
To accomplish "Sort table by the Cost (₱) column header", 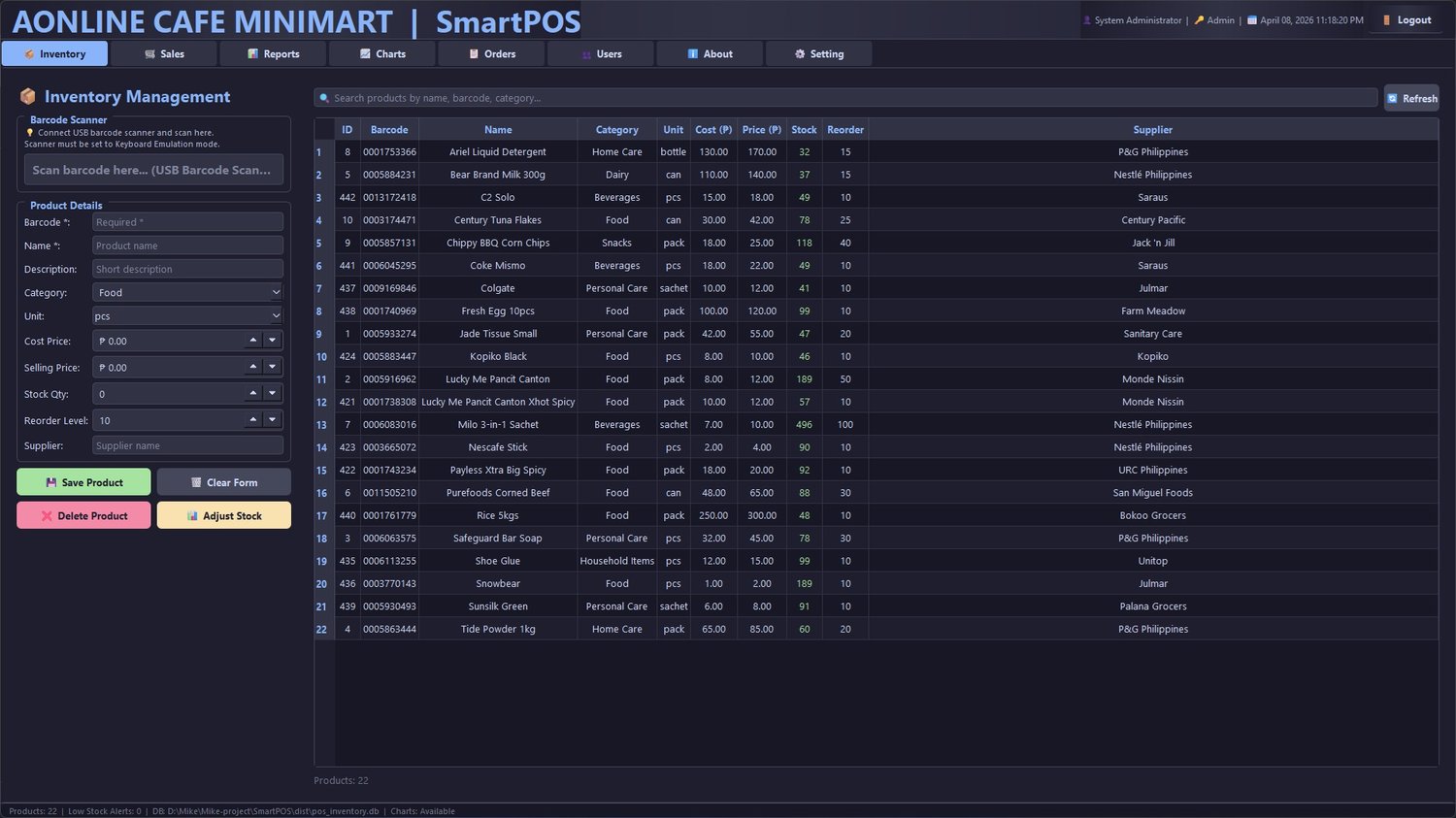I will 713,129.
